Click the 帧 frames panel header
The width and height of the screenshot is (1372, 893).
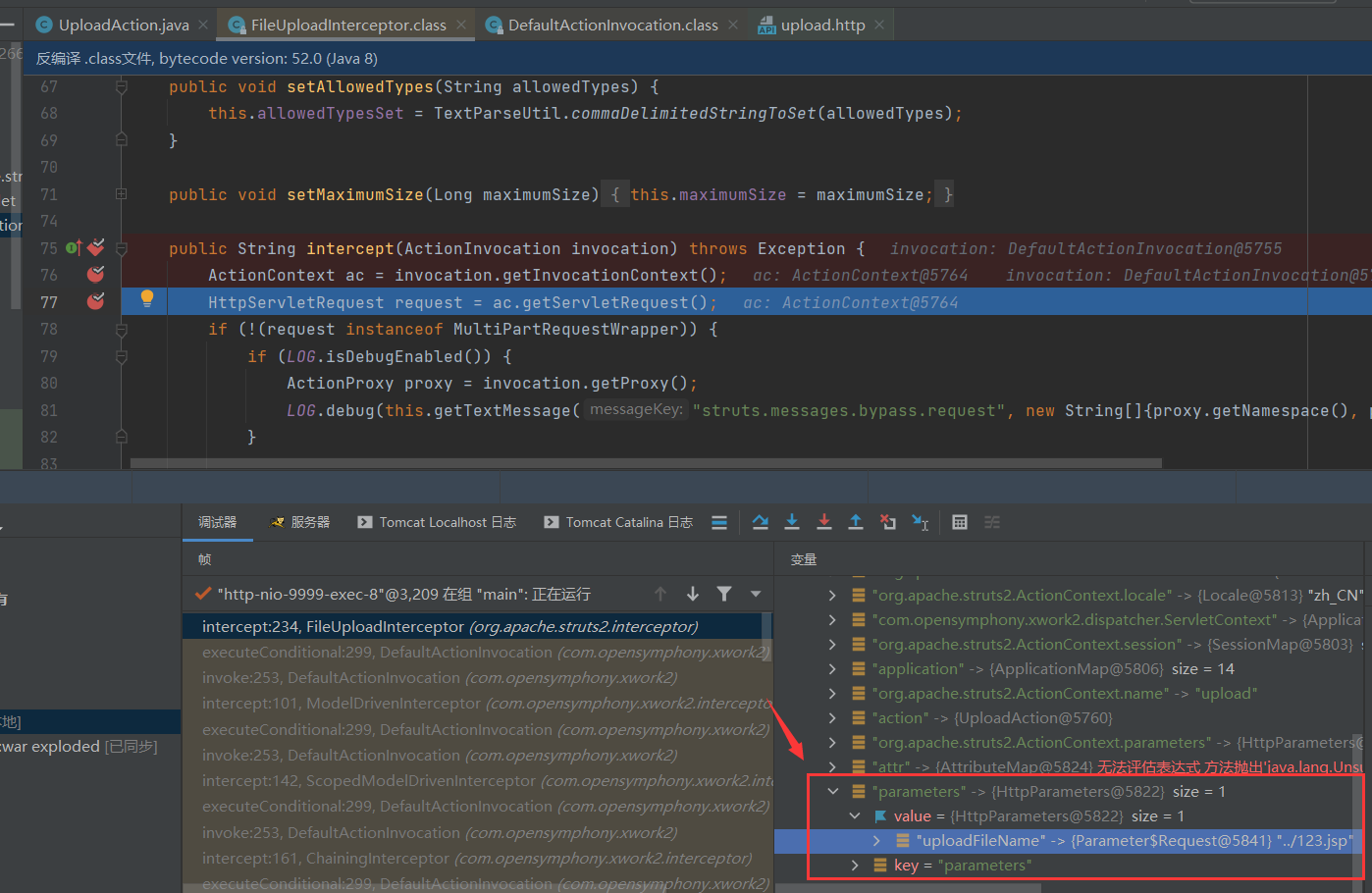click(x=204, y=558)
